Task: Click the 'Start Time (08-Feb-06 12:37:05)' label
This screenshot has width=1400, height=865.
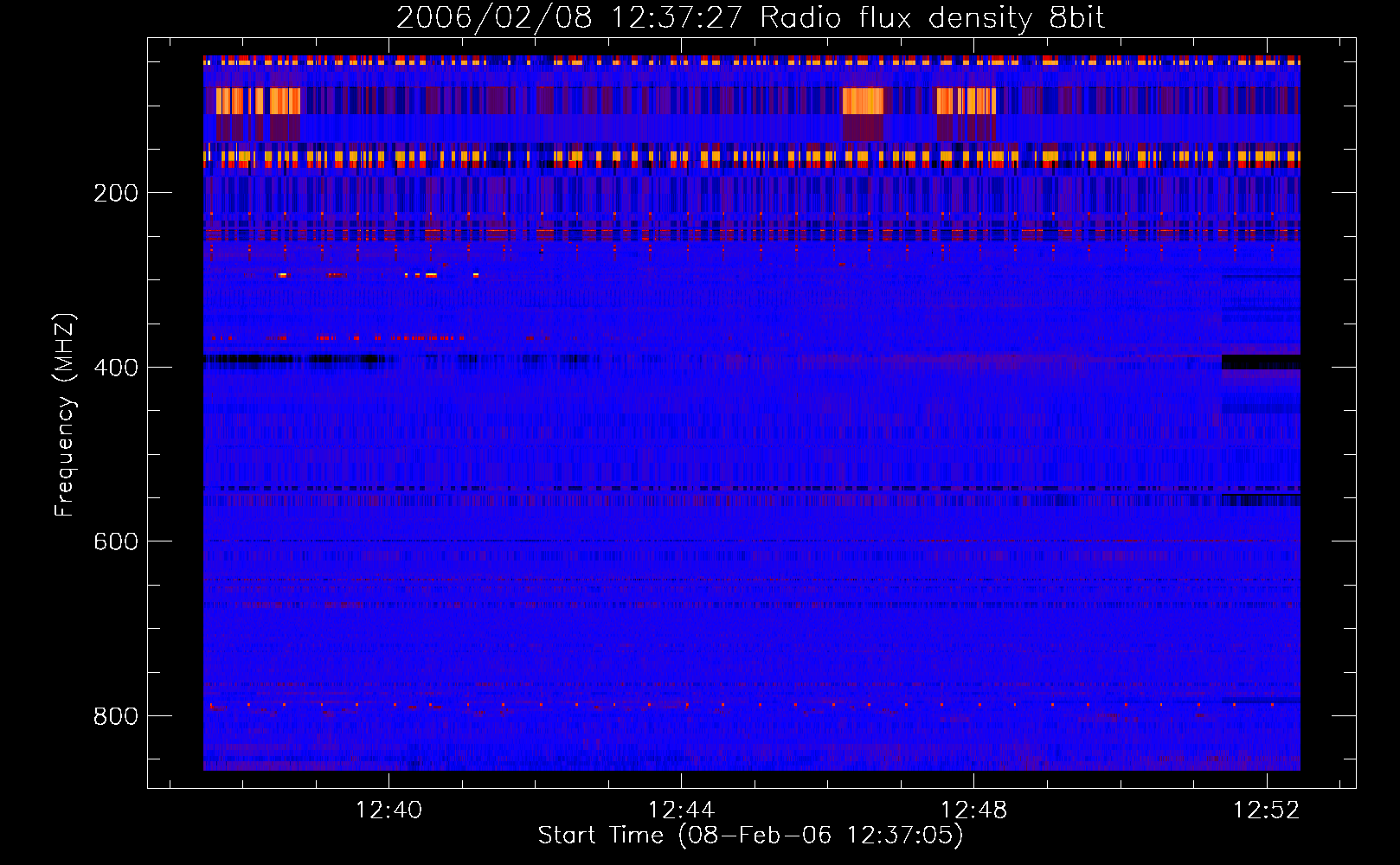Action: click(750, 836)
